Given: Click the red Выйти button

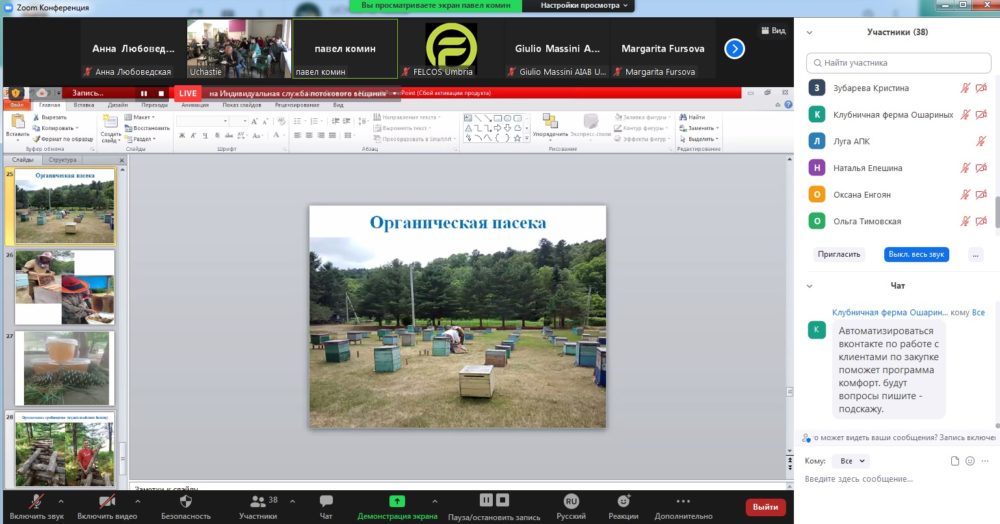Looking at the screenshot, I should (x=765, y=507).
